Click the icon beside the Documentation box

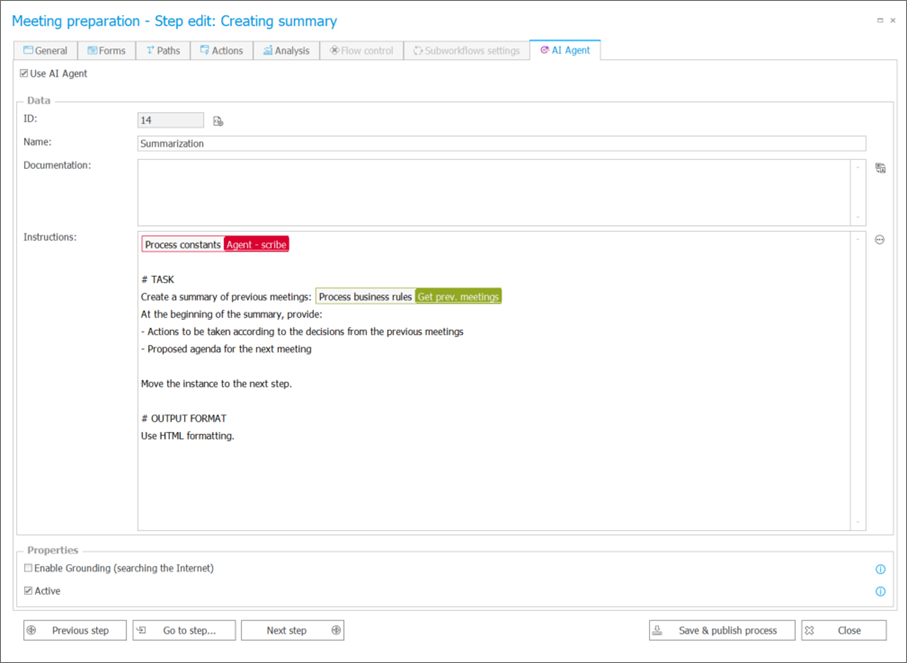point(880,168)
